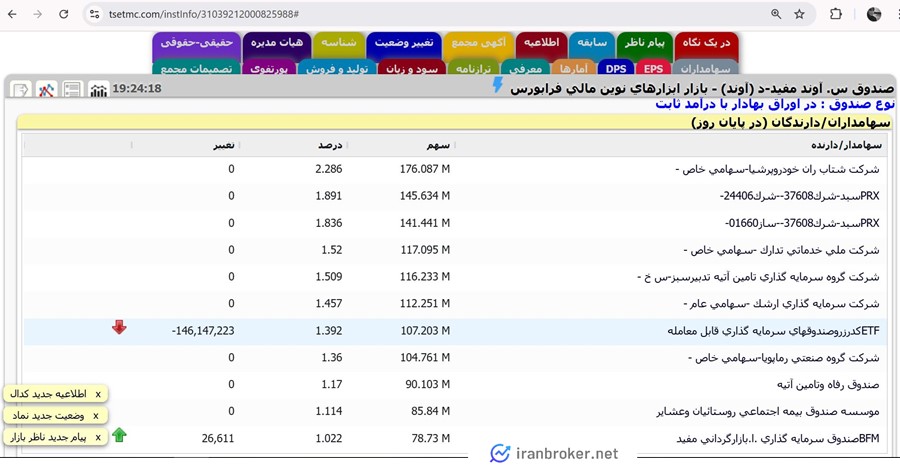Select شرکت گروه صنعتی رماپویا row
Viewport: 900px width, 470px height.
point(455,358)
